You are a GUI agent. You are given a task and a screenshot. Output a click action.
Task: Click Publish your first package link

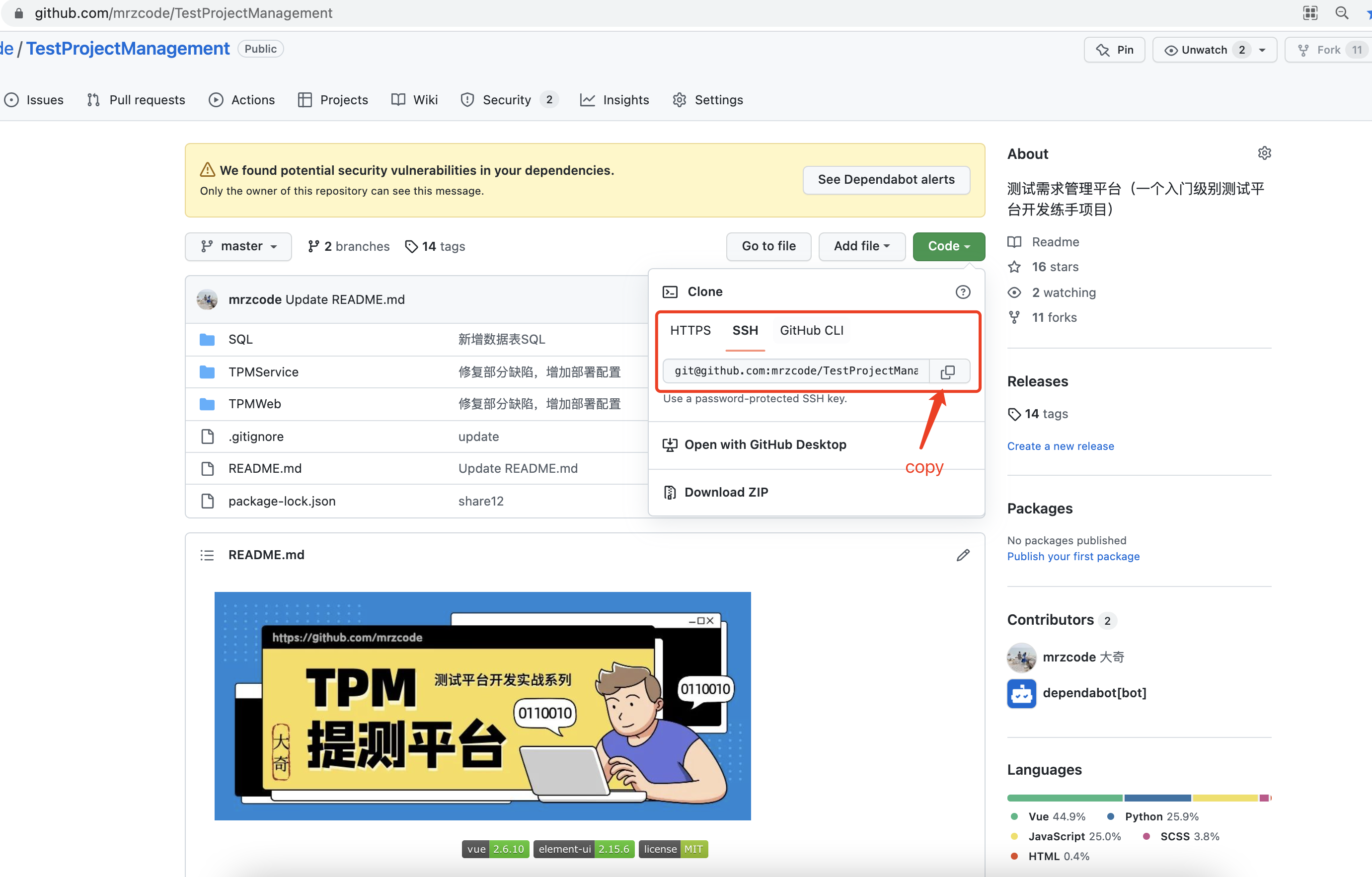click(1073, 556)
